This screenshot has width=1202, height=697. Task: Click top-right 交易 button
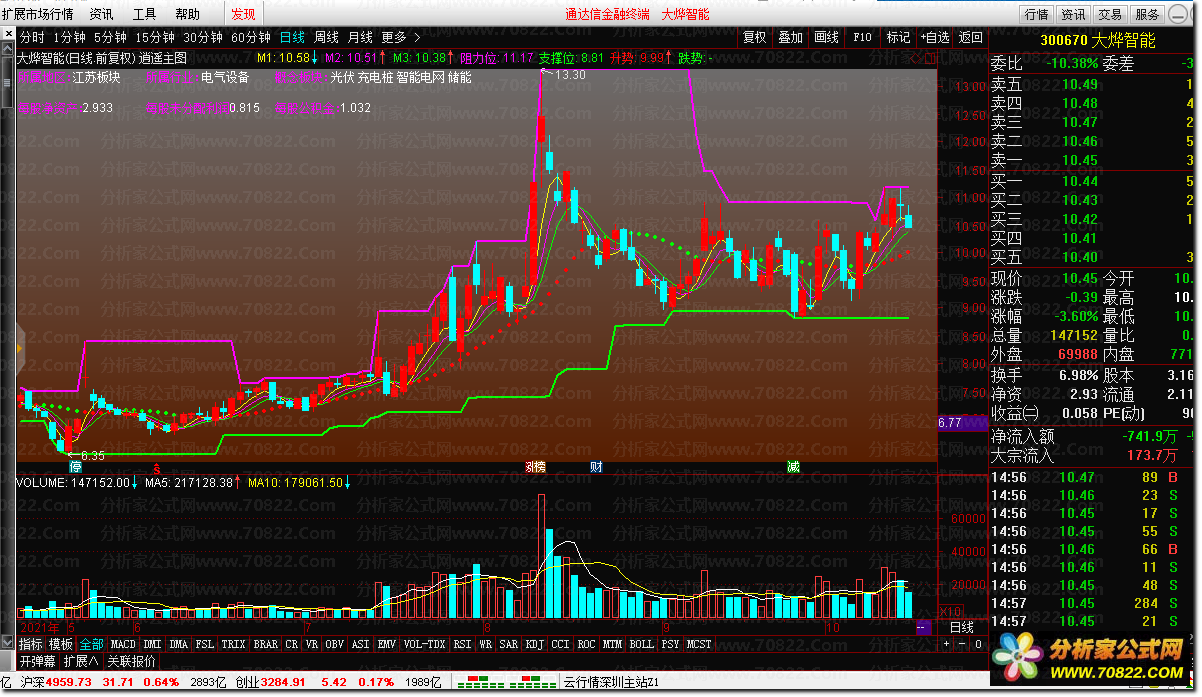coord(1109,14)
